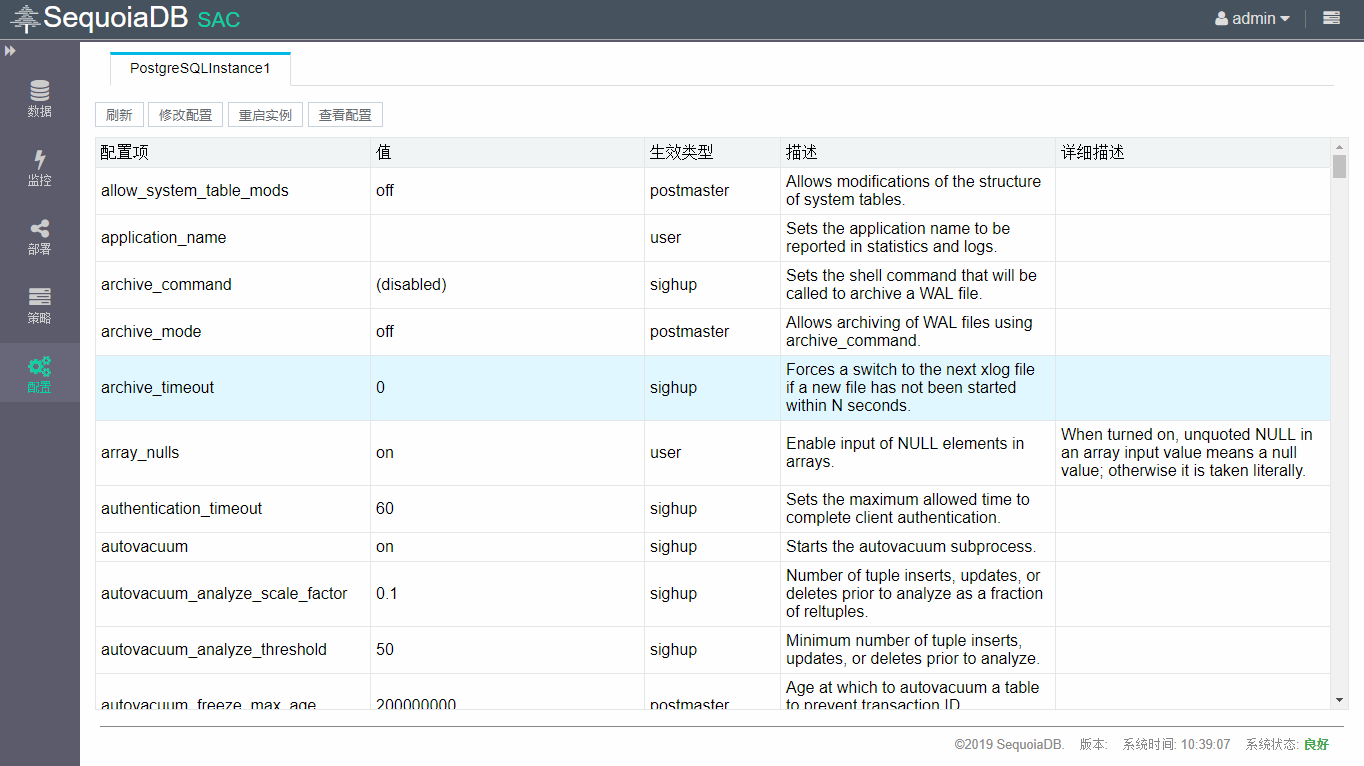1364x766 pixels.
Task: Click the system status 良好 text
Action: 1316,744
